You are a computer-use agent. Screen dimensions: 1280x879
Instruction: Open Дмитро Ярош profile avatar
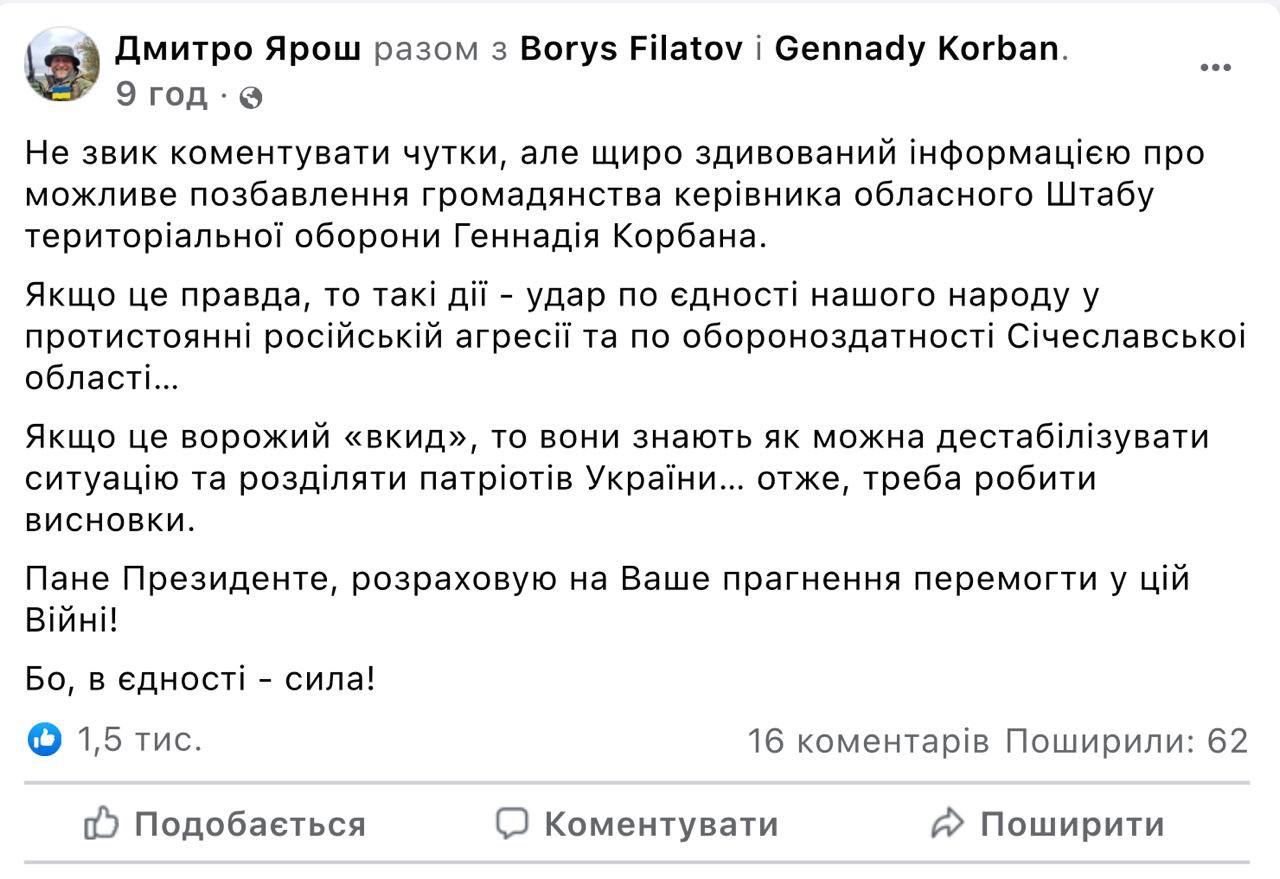62,65
